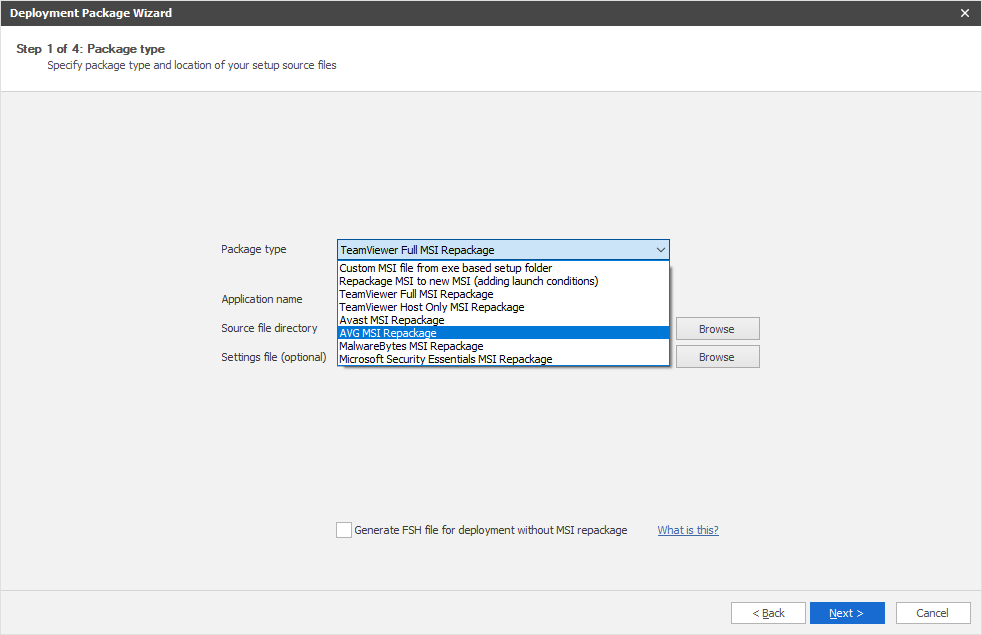Go to previous step with Back button

(768, 613)
